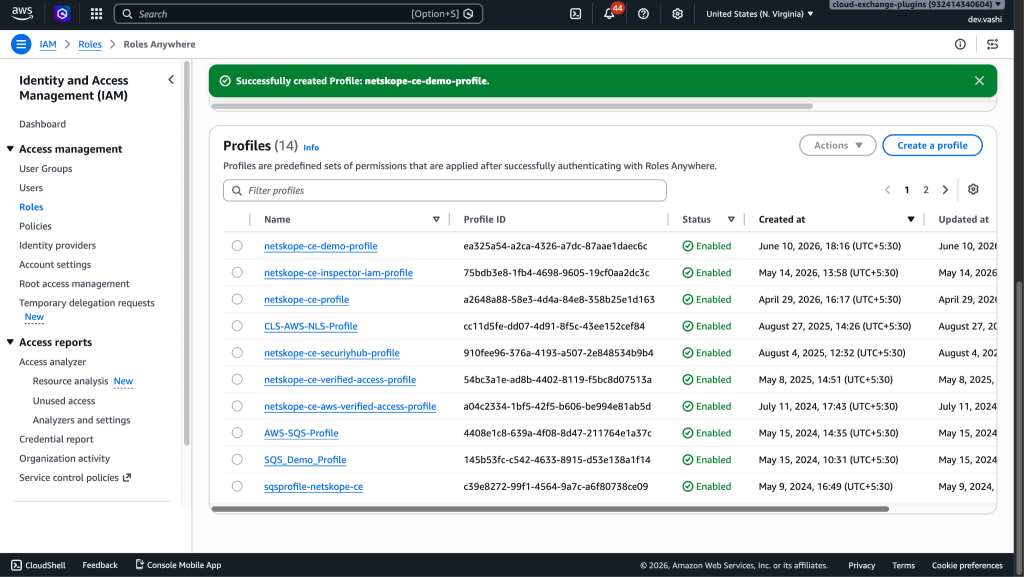Collapse the Access reports section
The height and width of the screenshot is (577, 1024).
point(10,342)
